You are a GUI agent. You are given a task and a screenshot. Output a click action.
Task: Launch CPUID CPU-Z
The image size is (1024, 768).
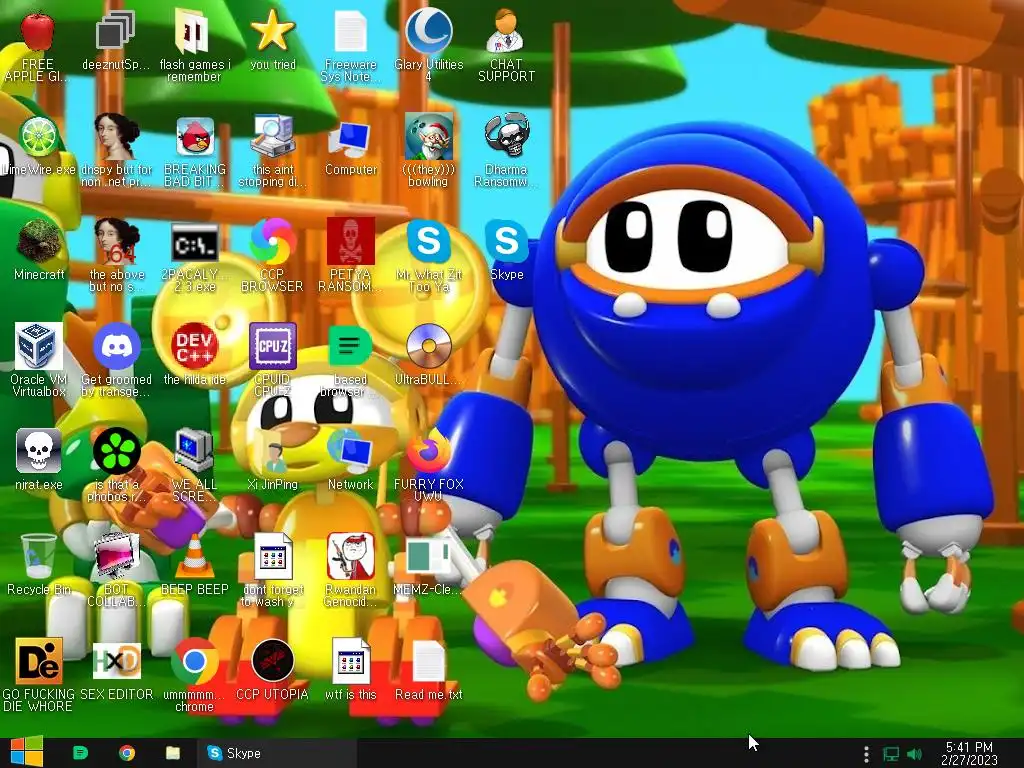(x=272, y=347)
